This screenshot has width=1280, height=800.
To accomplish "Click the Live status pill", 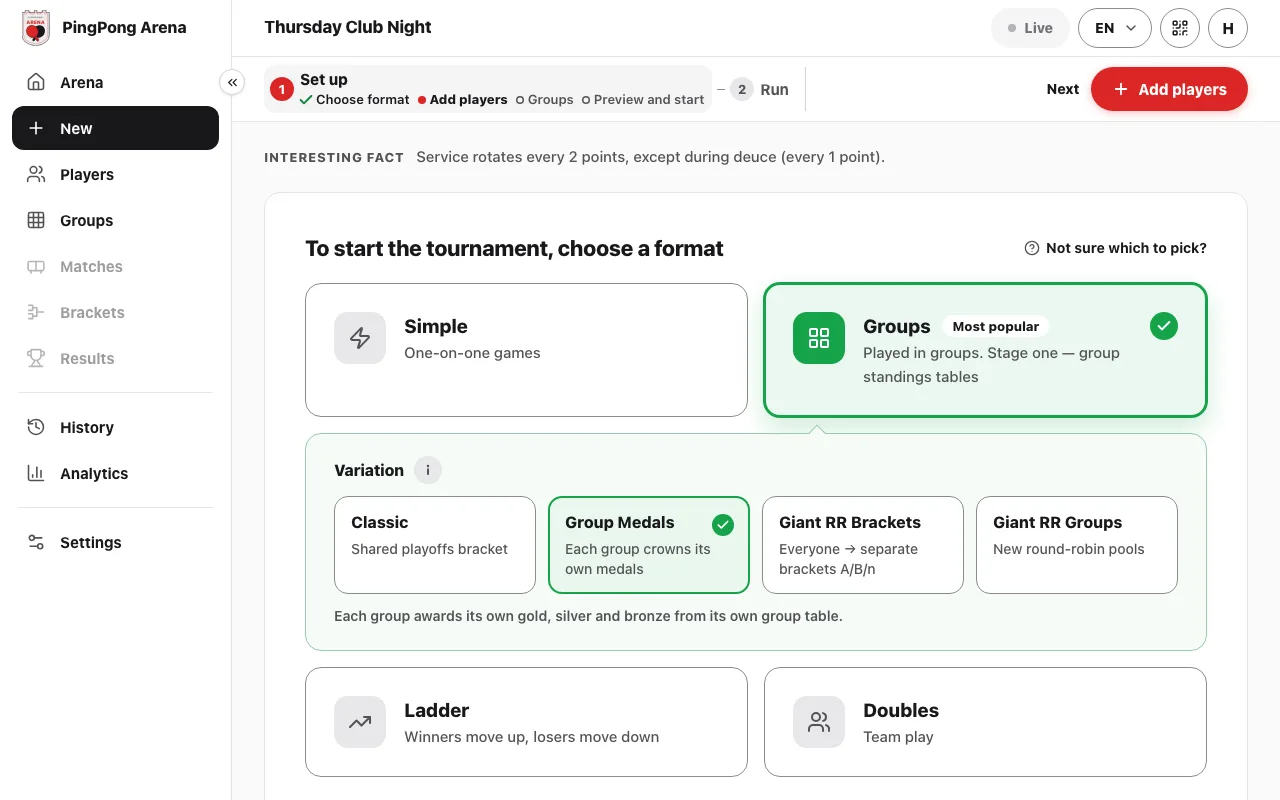I will tap(1030, 28).
